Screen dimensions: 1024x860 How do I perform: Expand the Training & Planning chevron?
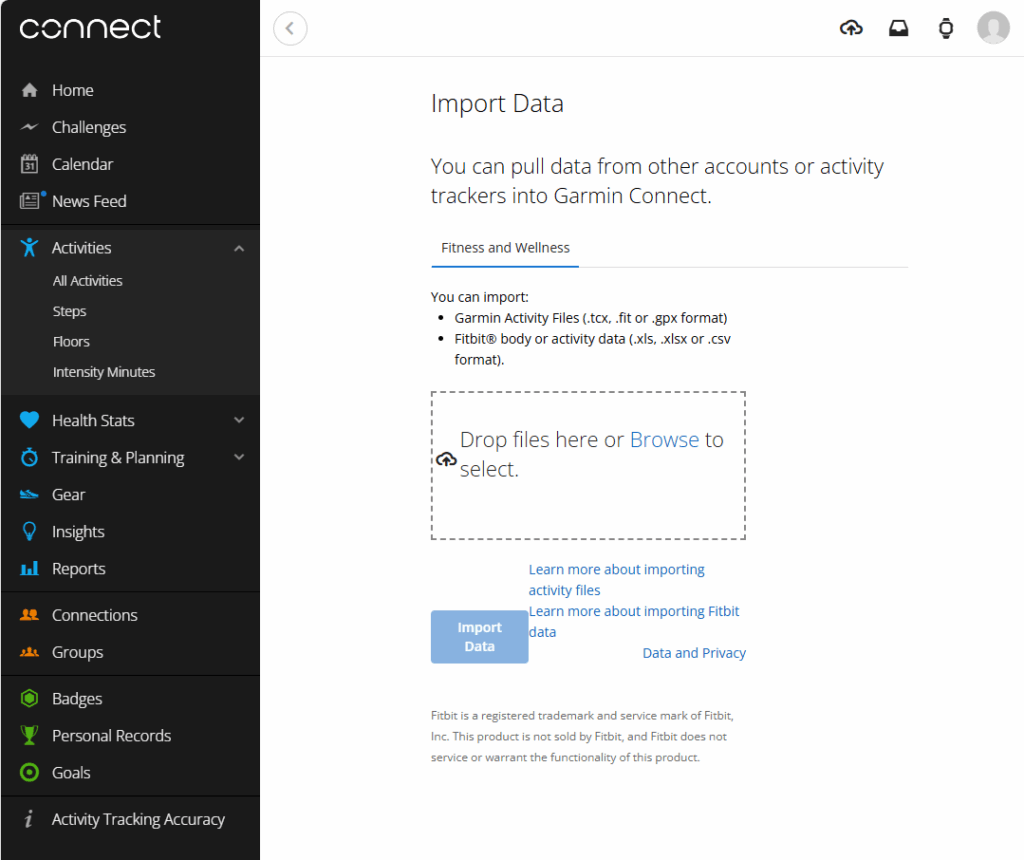(x=239, y=457)
